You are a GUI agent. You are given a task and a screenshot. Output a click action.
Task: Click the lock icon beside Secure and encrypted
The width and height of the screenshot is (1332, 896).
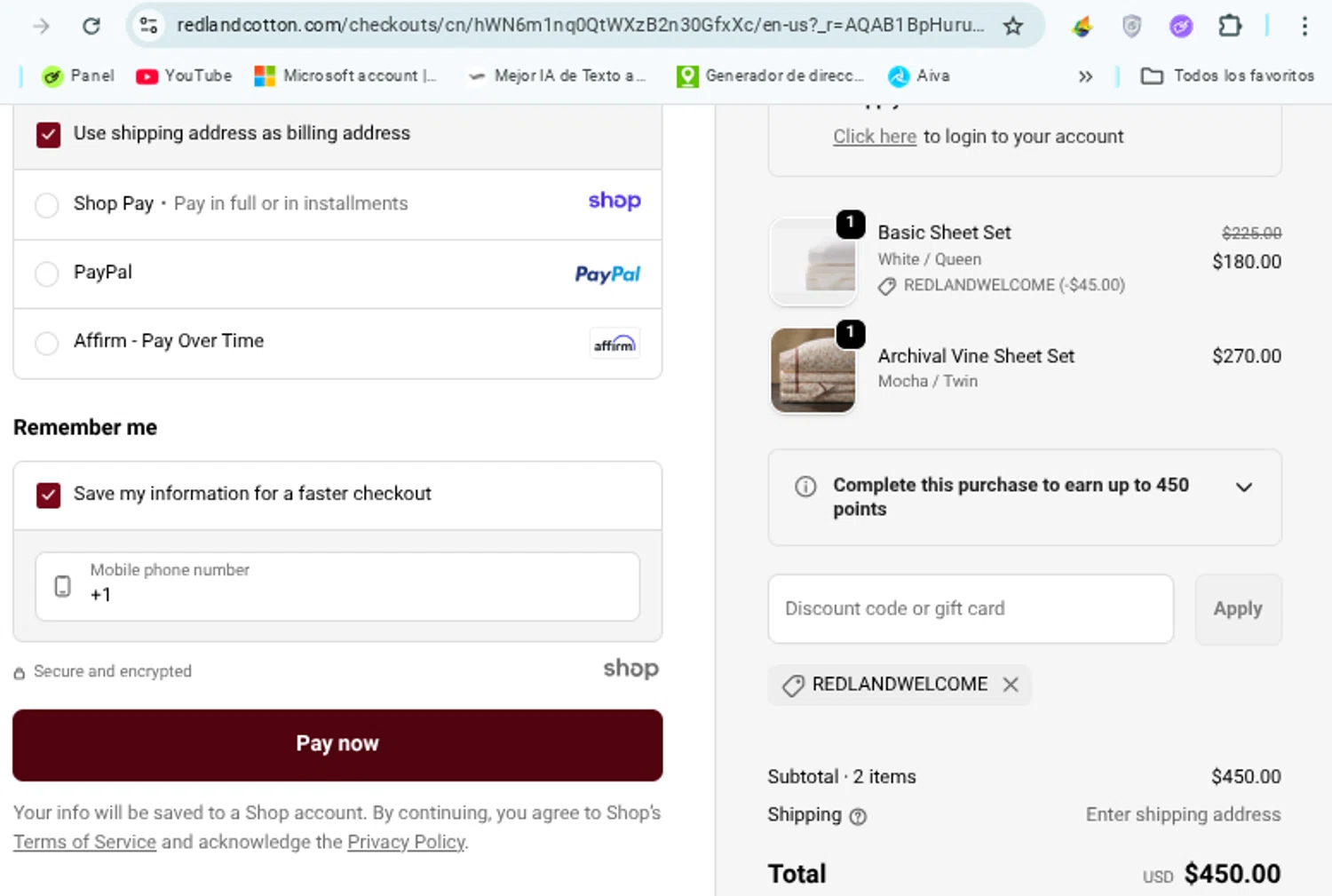pos(20,673)
